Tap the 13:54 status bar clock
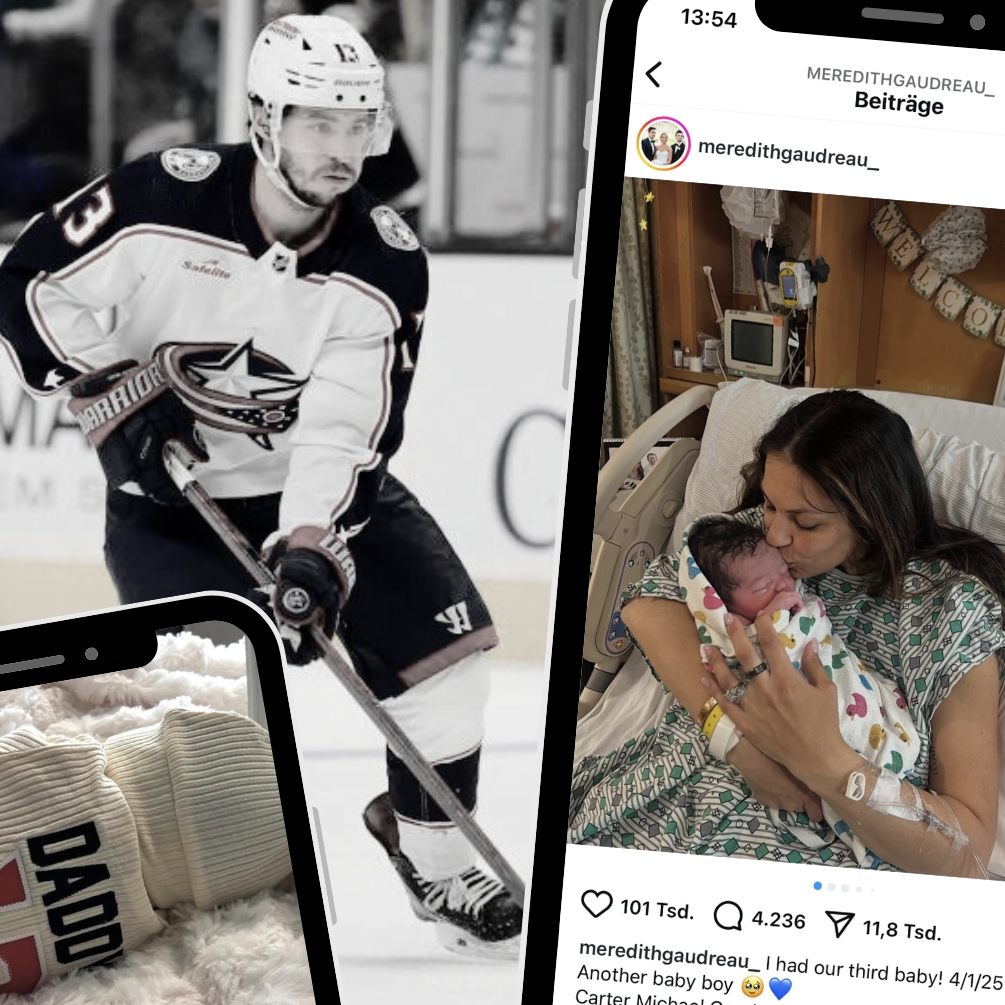The image size is (1005, 1005). (x=709, y=17)
